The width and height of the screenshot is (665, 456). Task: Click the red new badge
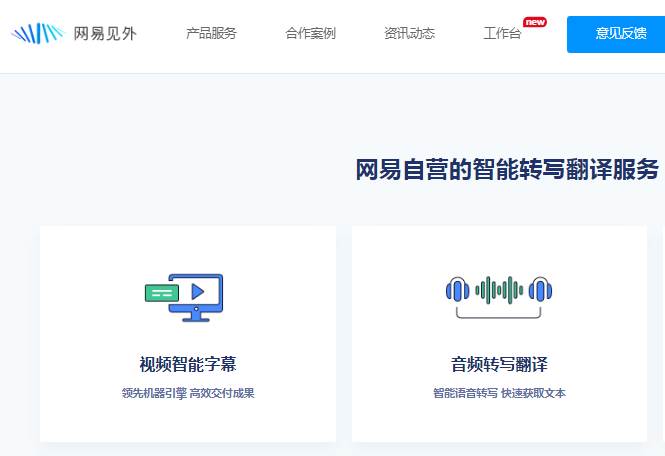coord(535,22)
